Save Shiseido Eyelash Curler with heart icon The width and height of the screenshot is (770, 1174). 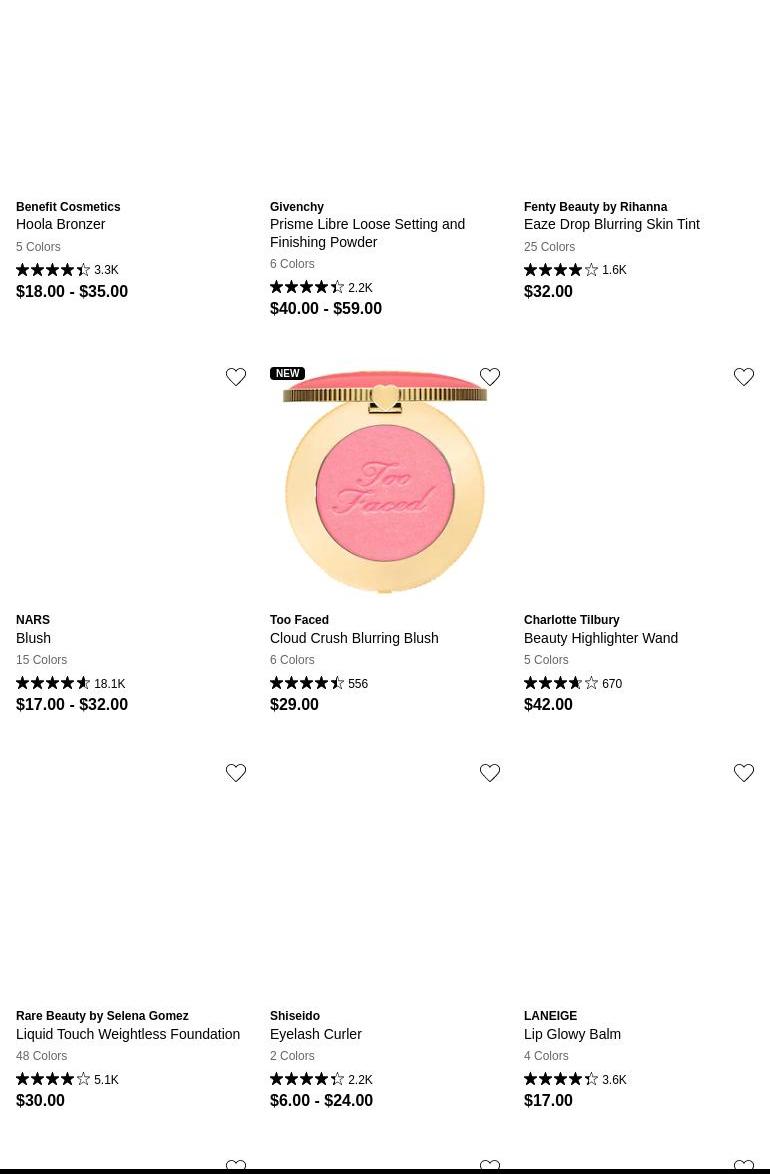(x=490, y=773)
